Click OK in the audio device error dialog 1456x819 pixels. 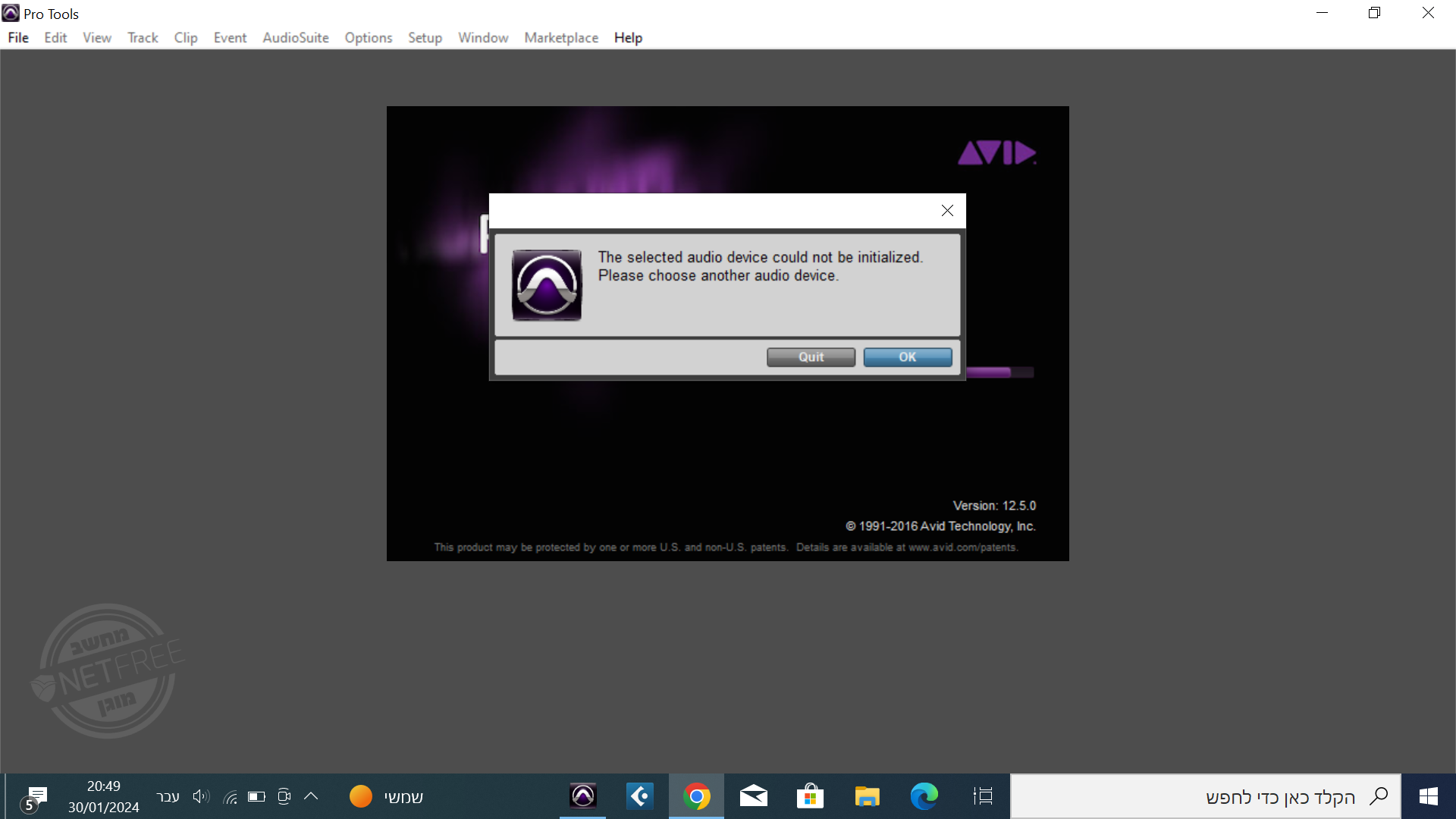pyautogui.click(x=908, y=357)
